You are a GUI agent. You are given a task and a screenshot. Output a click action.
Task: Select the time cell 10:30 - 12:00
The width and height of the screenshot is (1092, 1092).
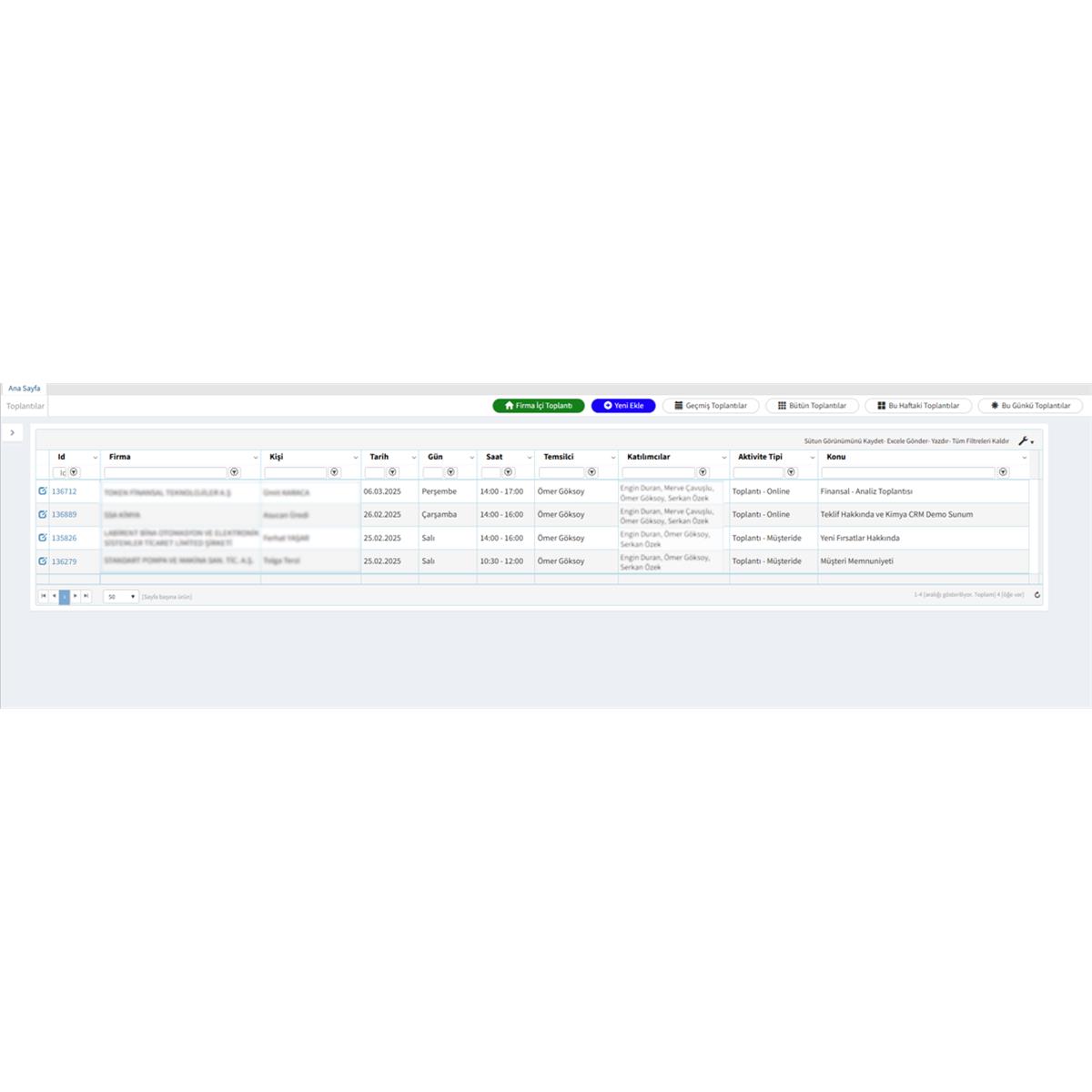pyautogui.click(x=506, y=561)
